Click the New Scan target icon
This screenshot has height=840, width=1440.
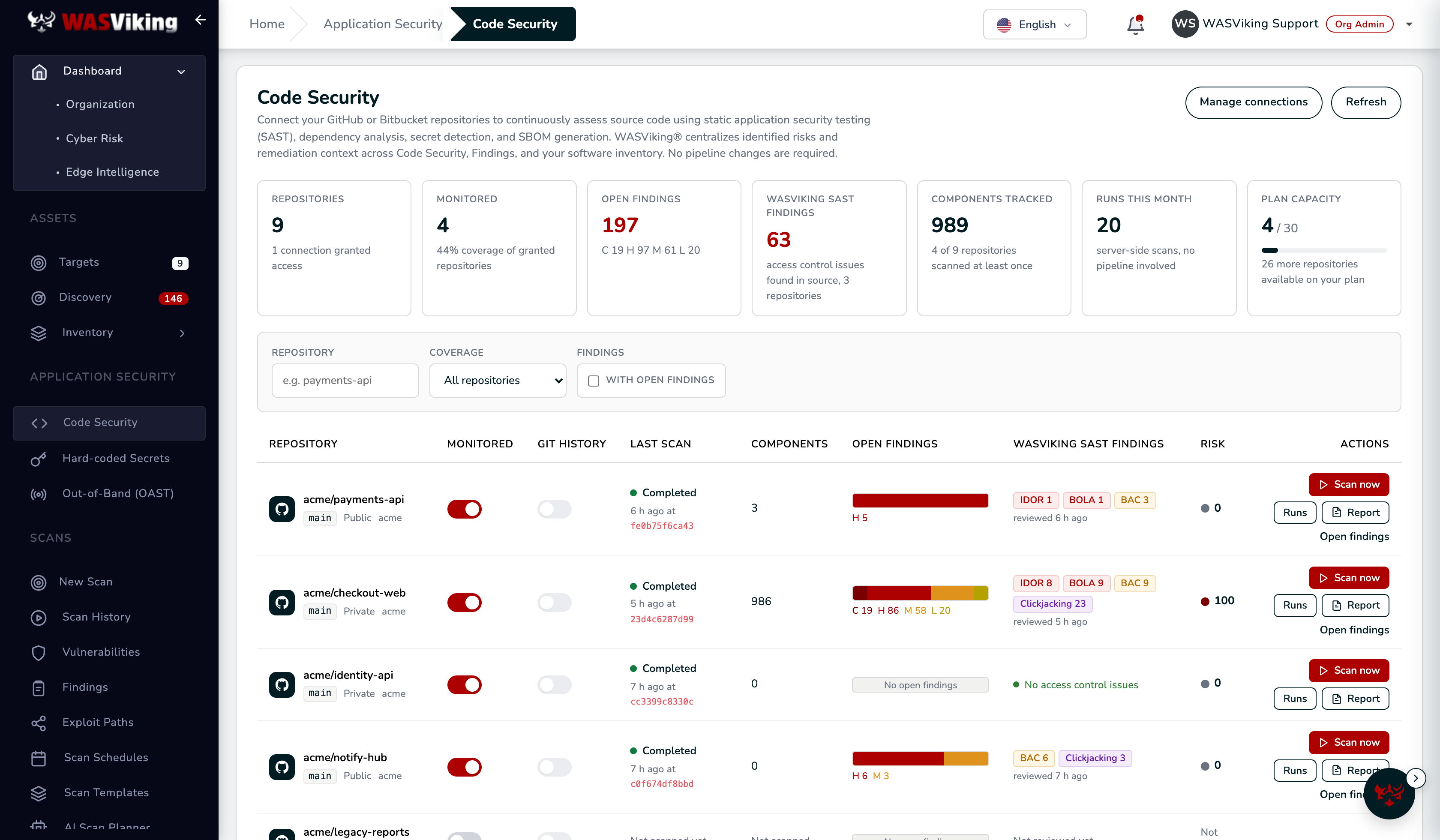(38, 582)
